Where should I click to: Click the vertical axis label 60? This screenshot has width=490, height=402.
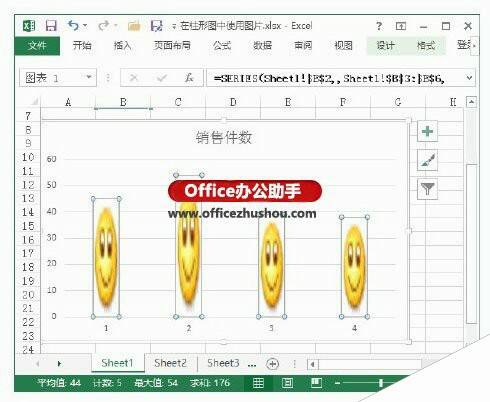click(x=51, y=159)
